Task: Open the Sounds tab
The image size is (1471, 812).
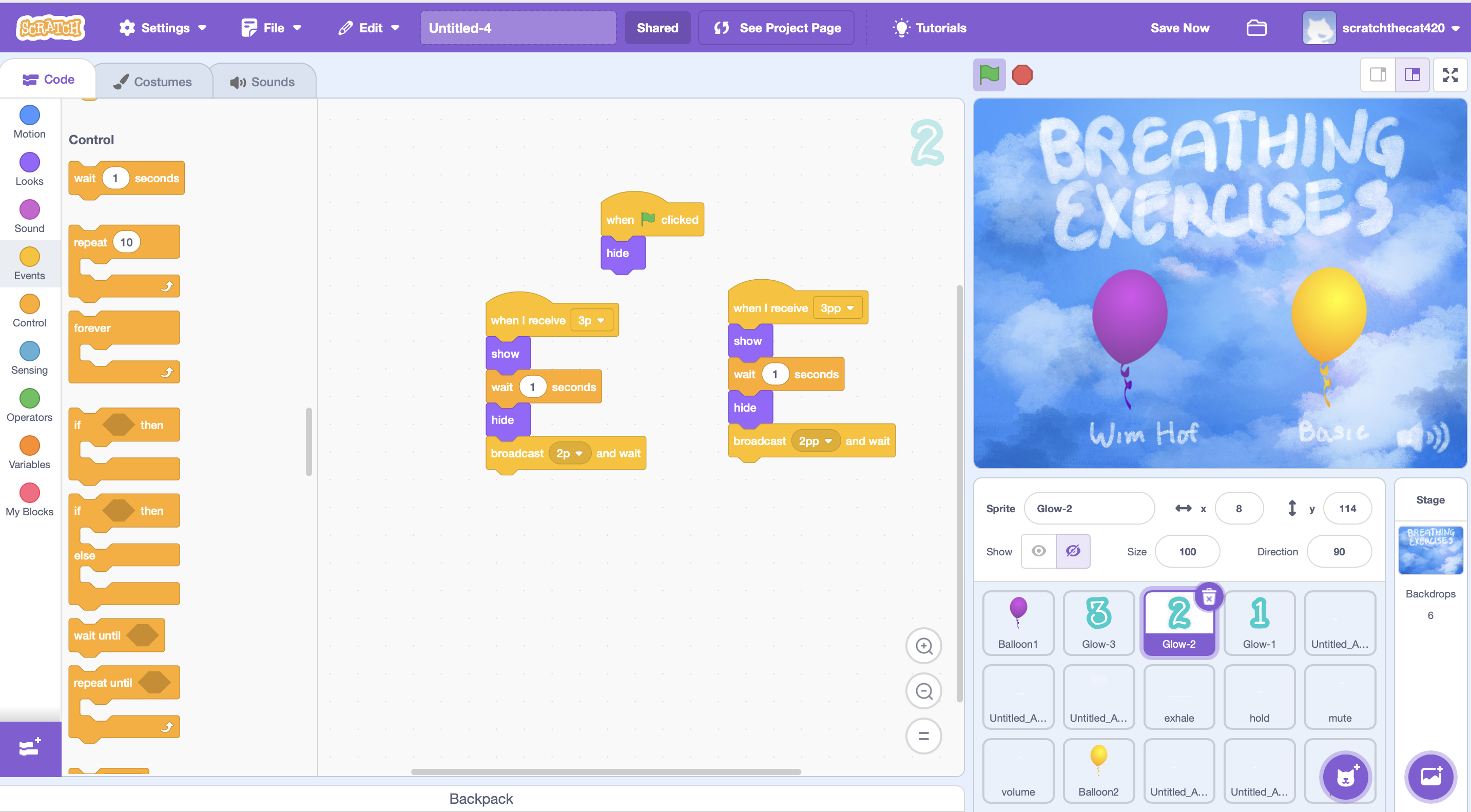Action: (263, 82)
